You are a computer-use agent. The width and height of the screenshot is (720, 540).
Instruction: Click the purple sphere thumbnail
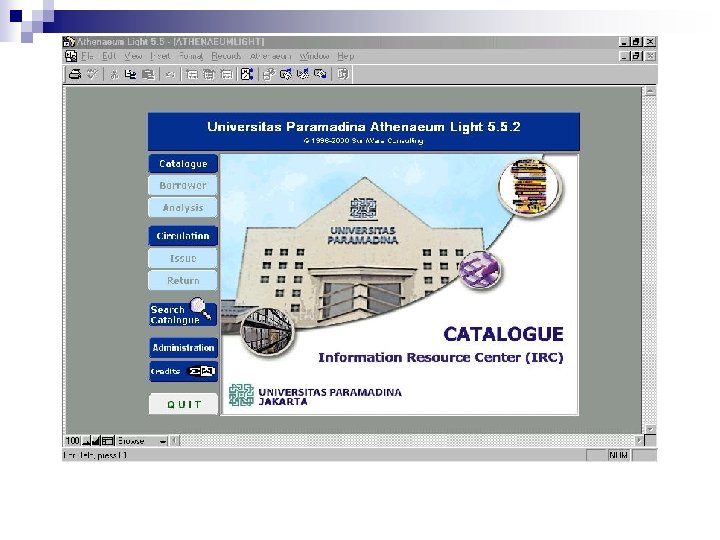point(480,270)
